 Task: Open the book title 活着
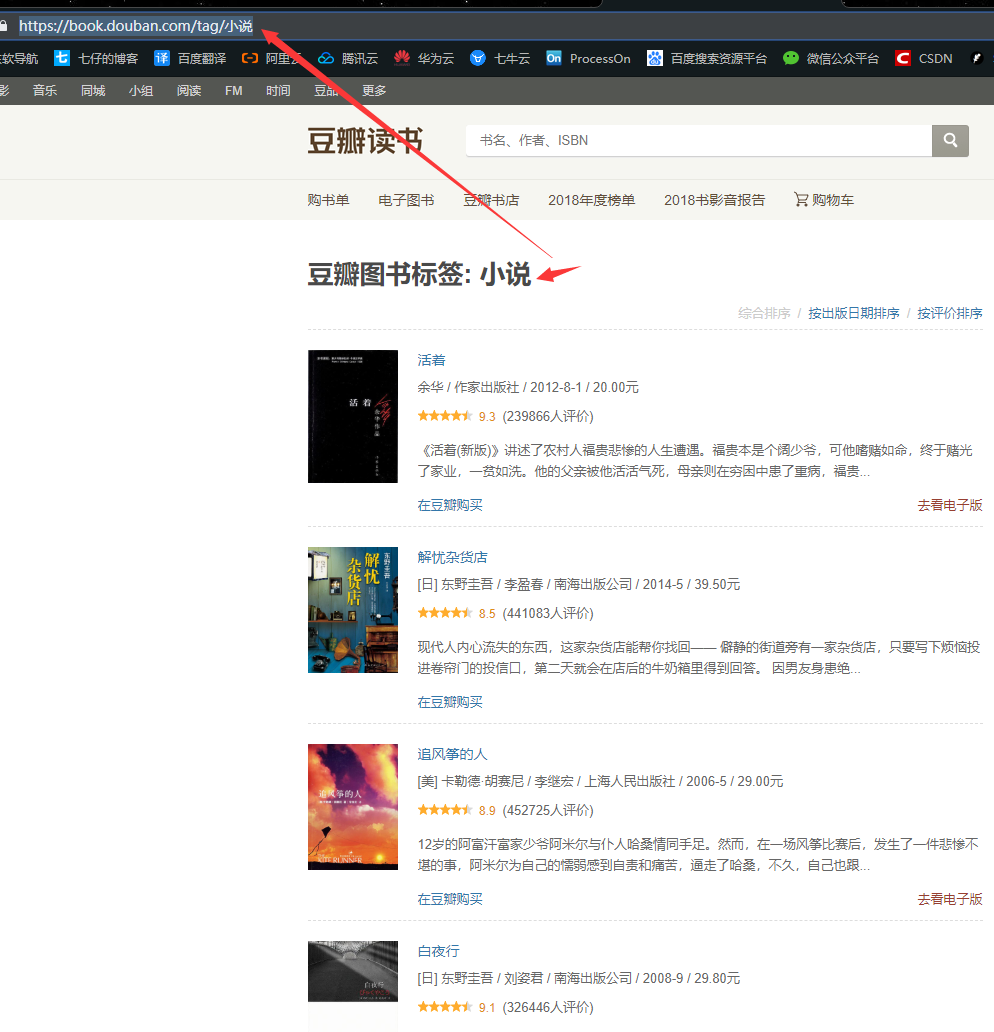pyautogui.click(x=431, y=359)
